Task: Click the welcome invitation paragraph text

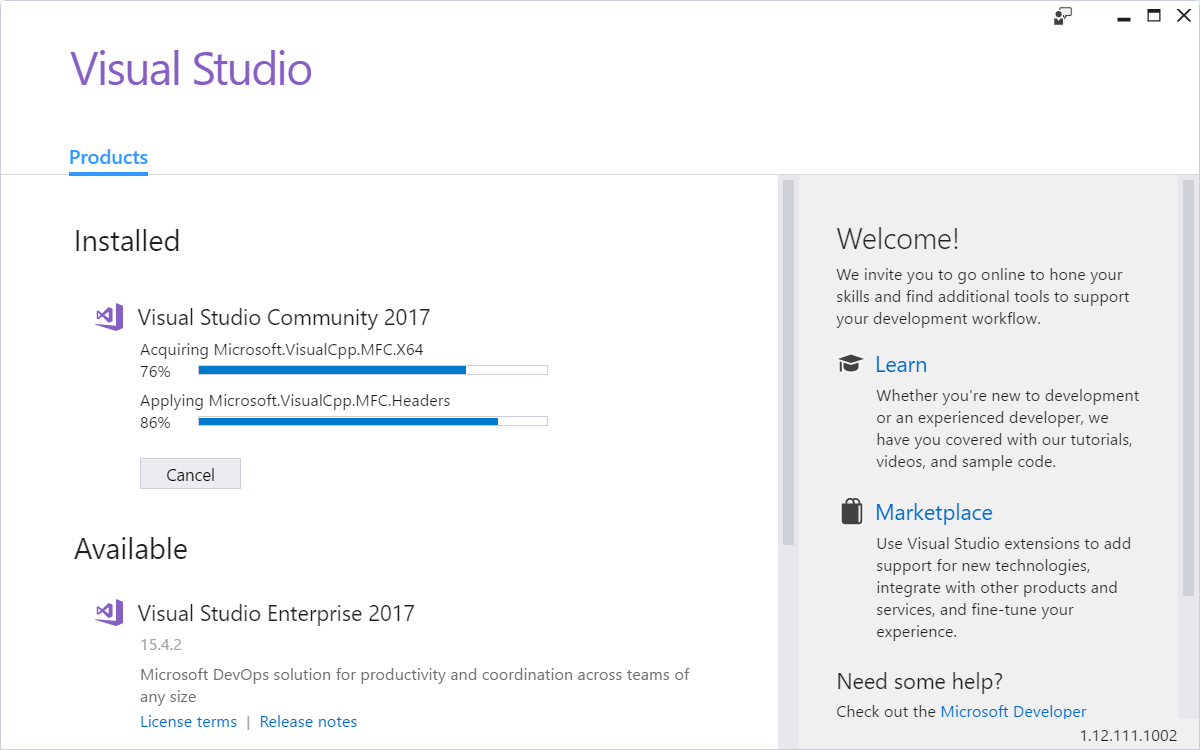Action: tap(983, 297)
